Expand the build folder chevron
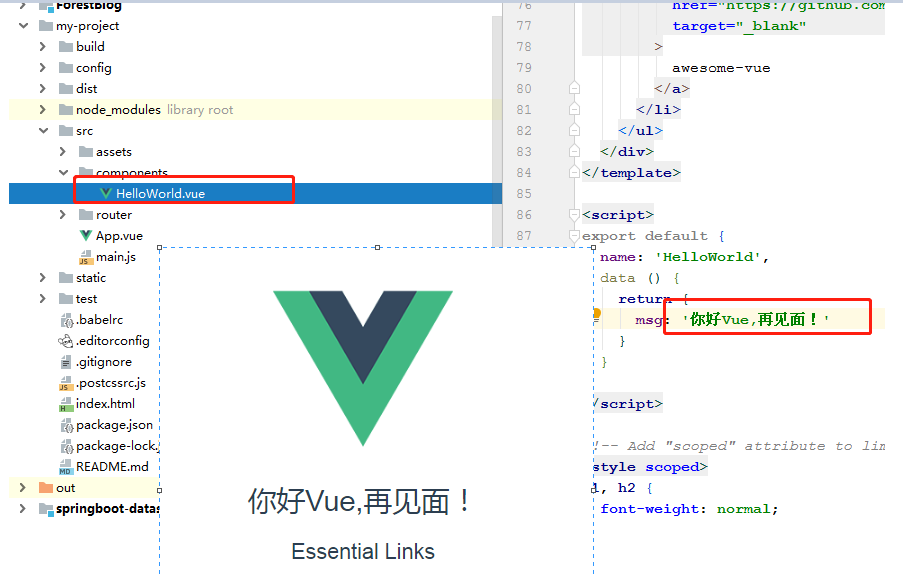This screenshot has height=578, width=903. coord(41,46)
